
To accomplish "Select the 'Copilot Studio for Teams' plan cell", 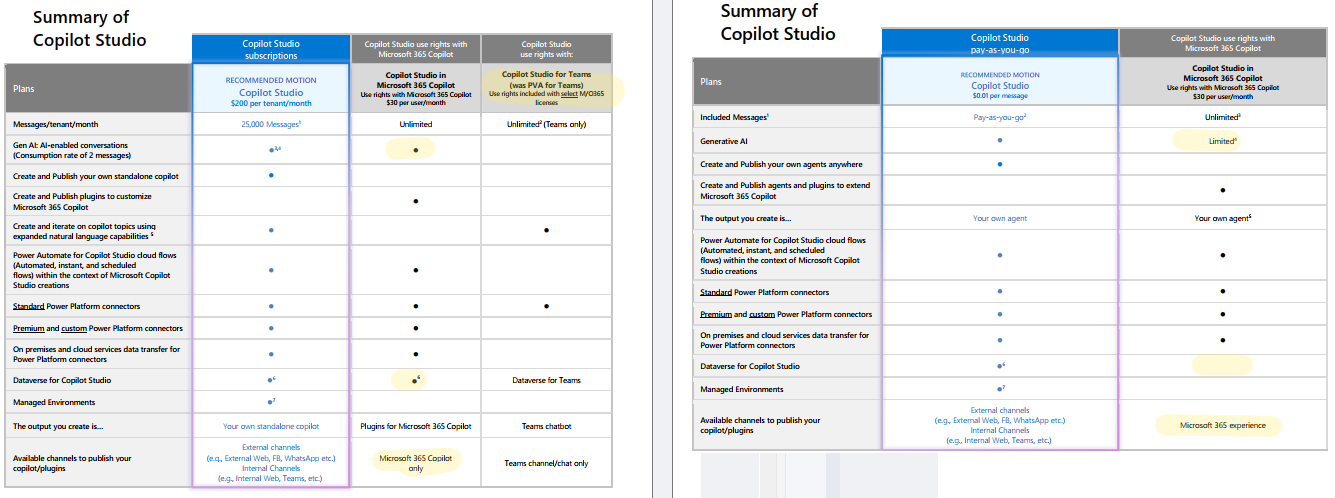I will [x=546, y=87].
